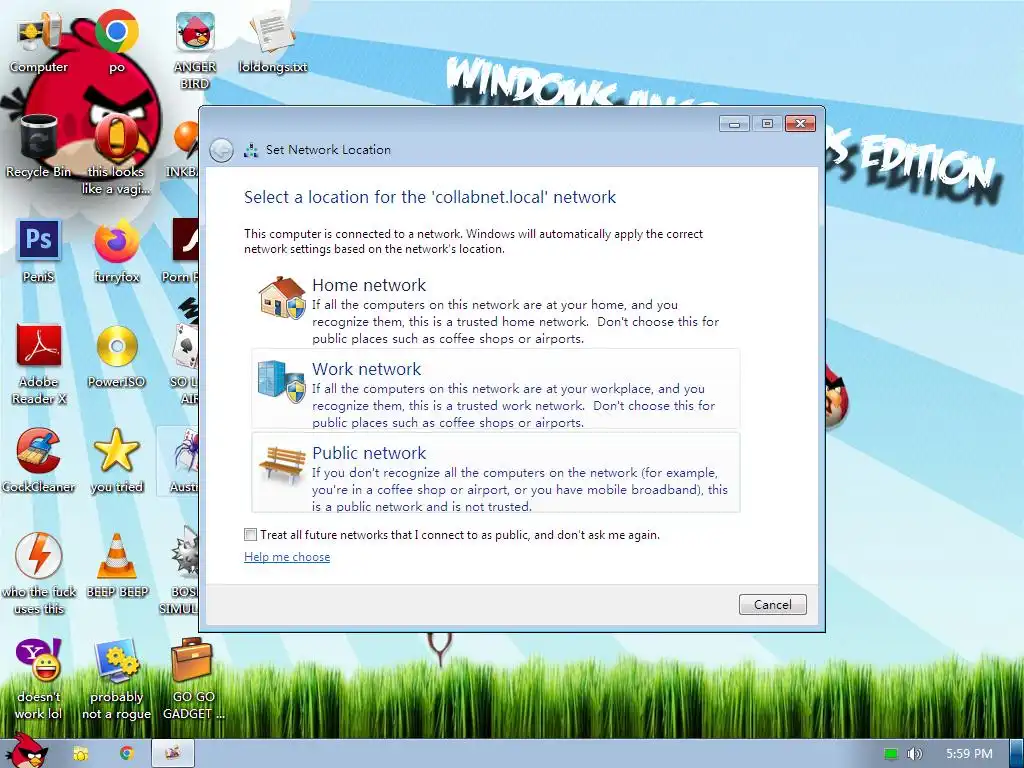Open the Firefox icon labeled furryfox
This screenshot has height=768, width=1024.
117,249
